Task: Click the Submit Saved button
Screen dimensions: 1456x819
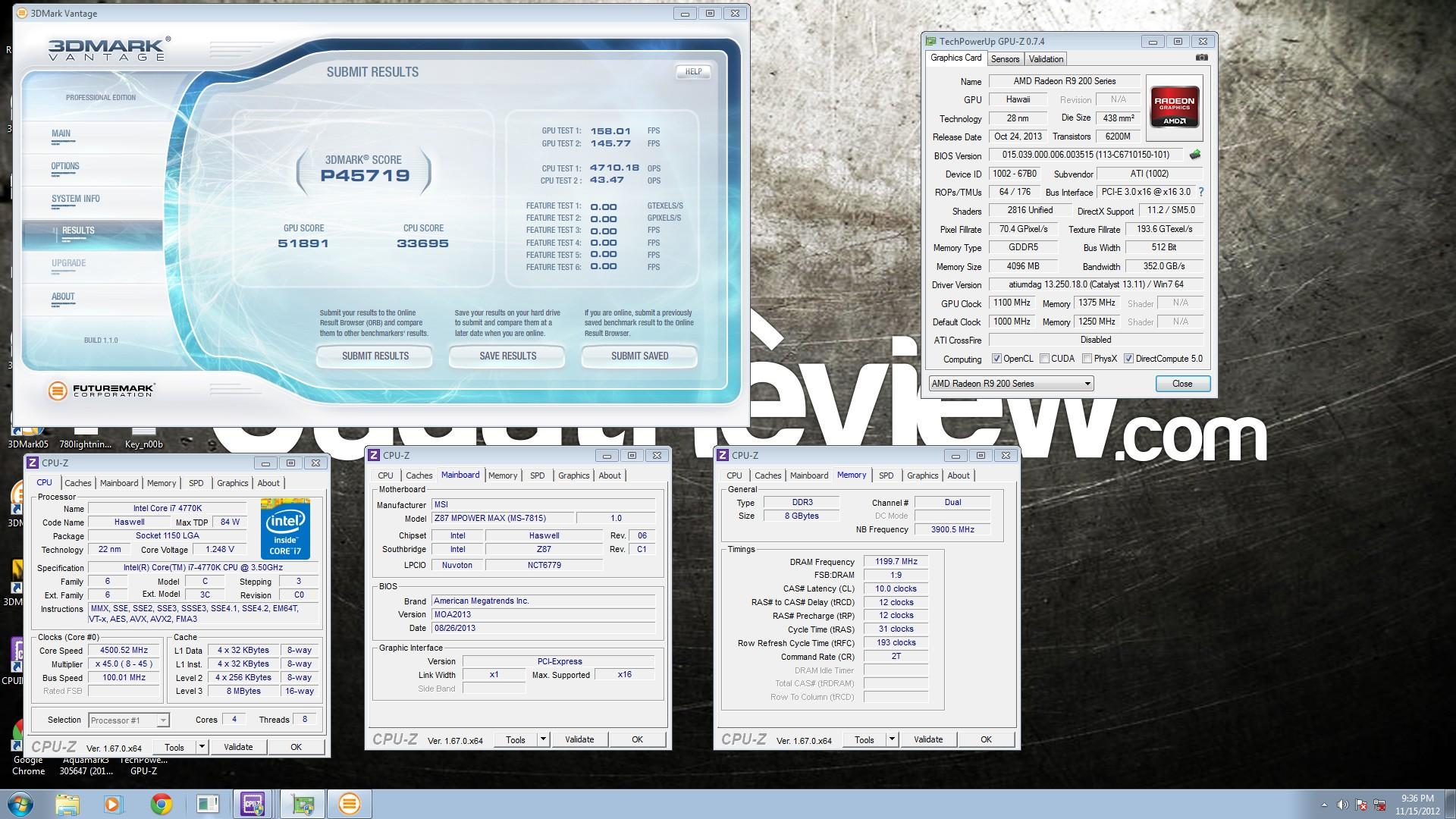Action: (639, 356)
